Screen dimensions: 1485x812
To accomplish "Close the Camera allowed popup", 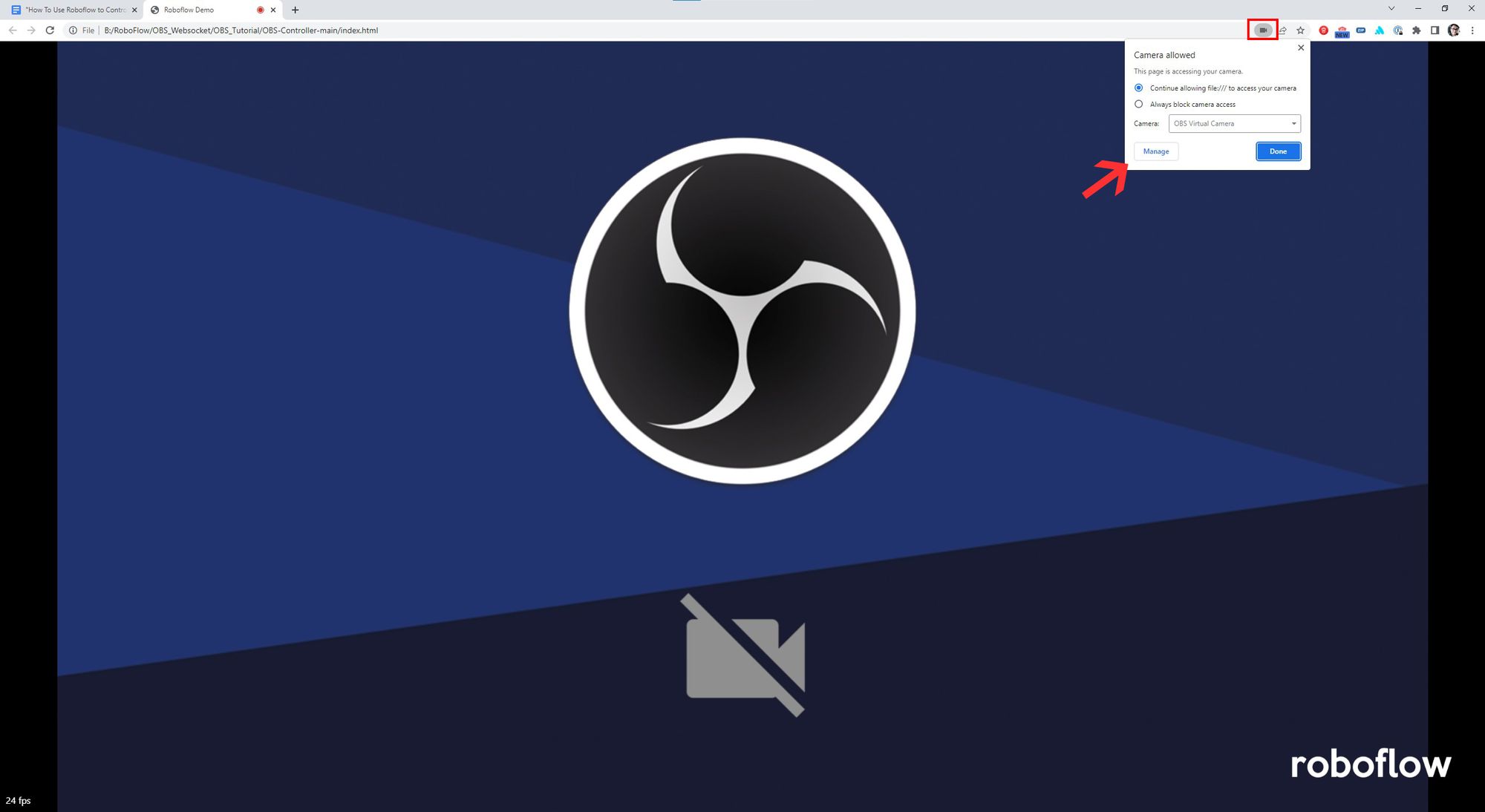I will pyautogui.click(x=1300, y=48).
